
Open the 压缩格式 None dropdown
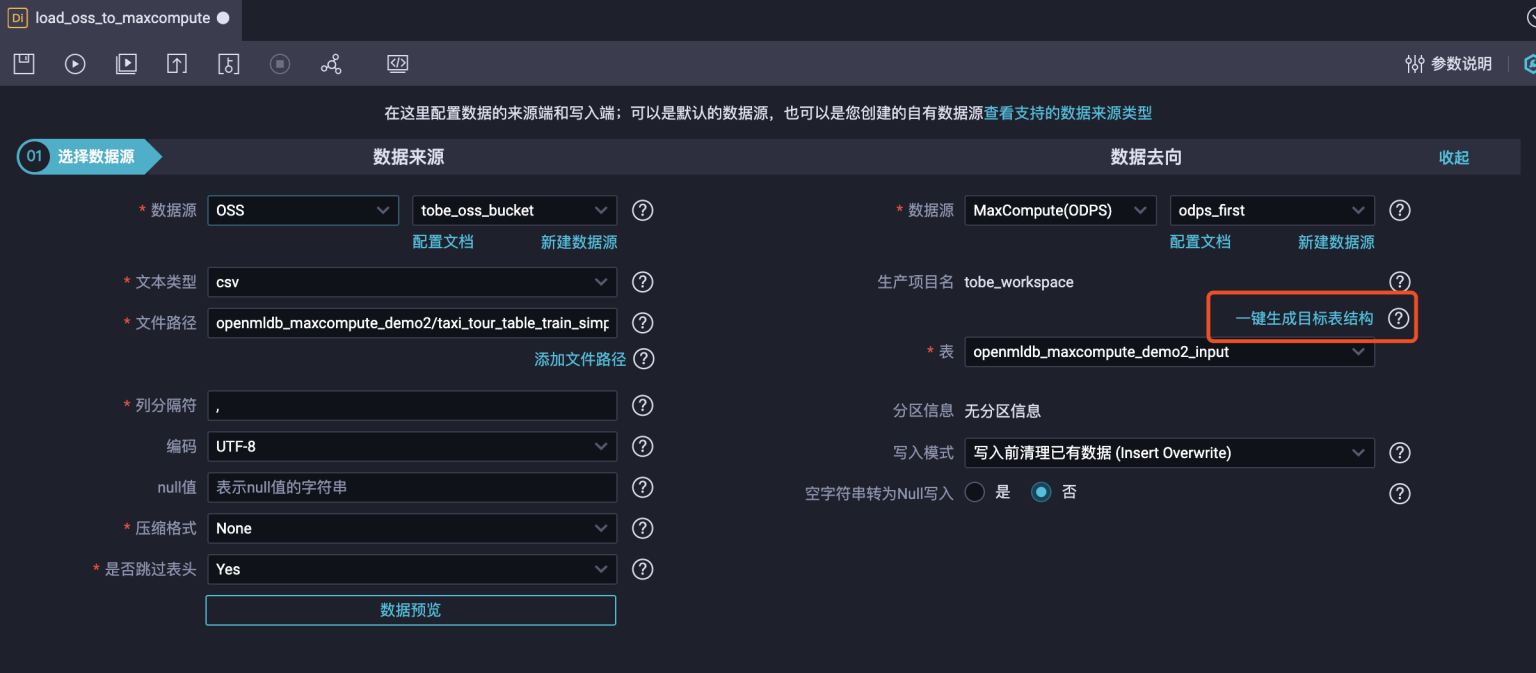pos(412,528)
